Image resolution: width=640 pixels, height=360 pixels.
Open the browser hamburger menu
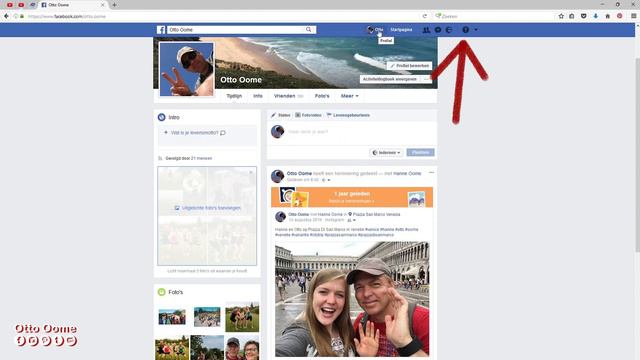coord(633,16)
